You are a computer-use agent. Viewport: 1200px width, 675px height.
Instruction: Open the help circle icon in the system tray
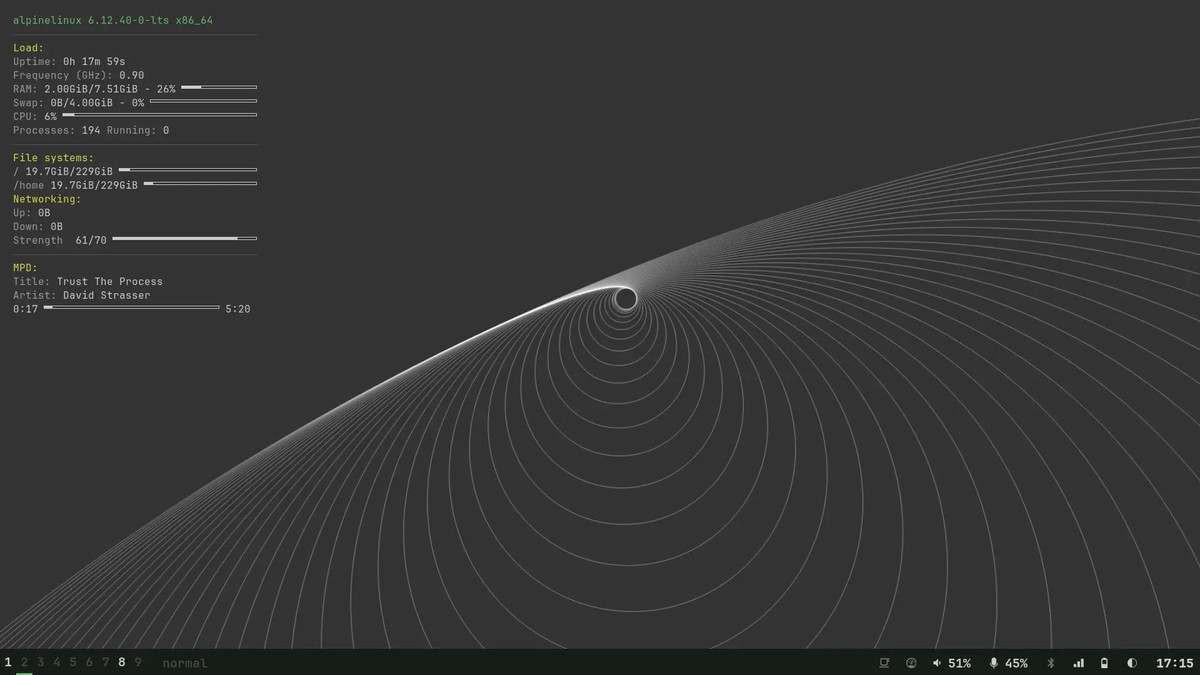(911, 662)
